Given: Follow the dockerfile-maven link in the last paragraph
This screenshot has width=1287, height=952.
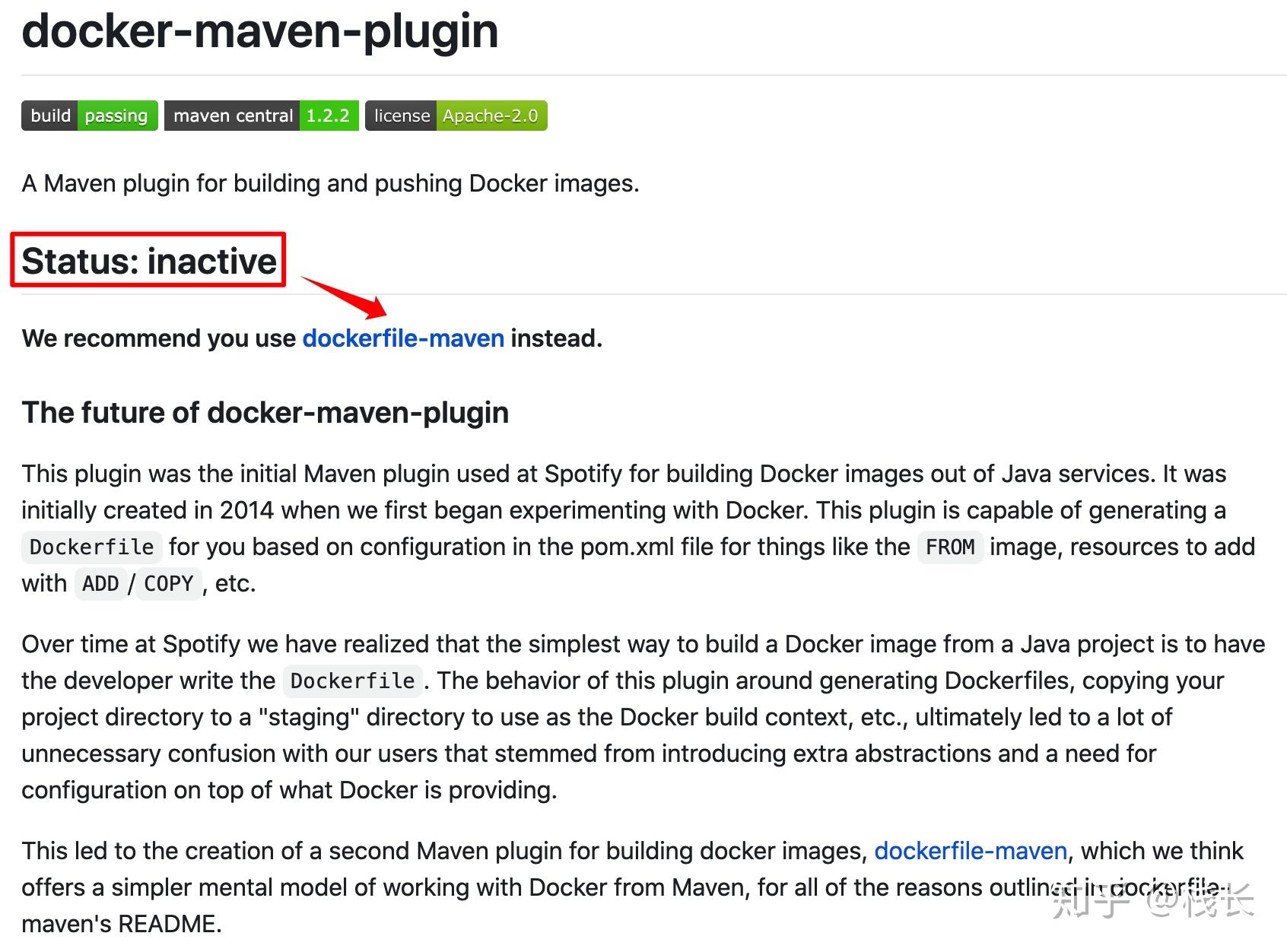Looking at the screenshot, I should (971, 851).
